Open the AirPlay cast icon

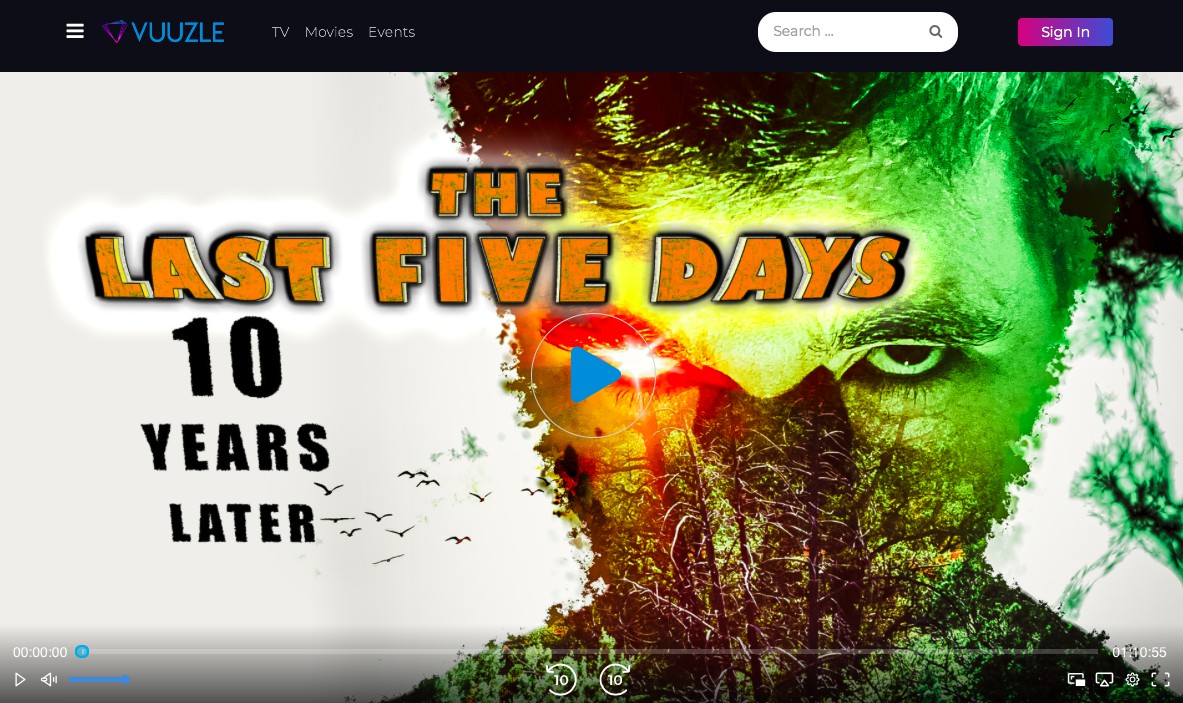tap(1105, 680)
